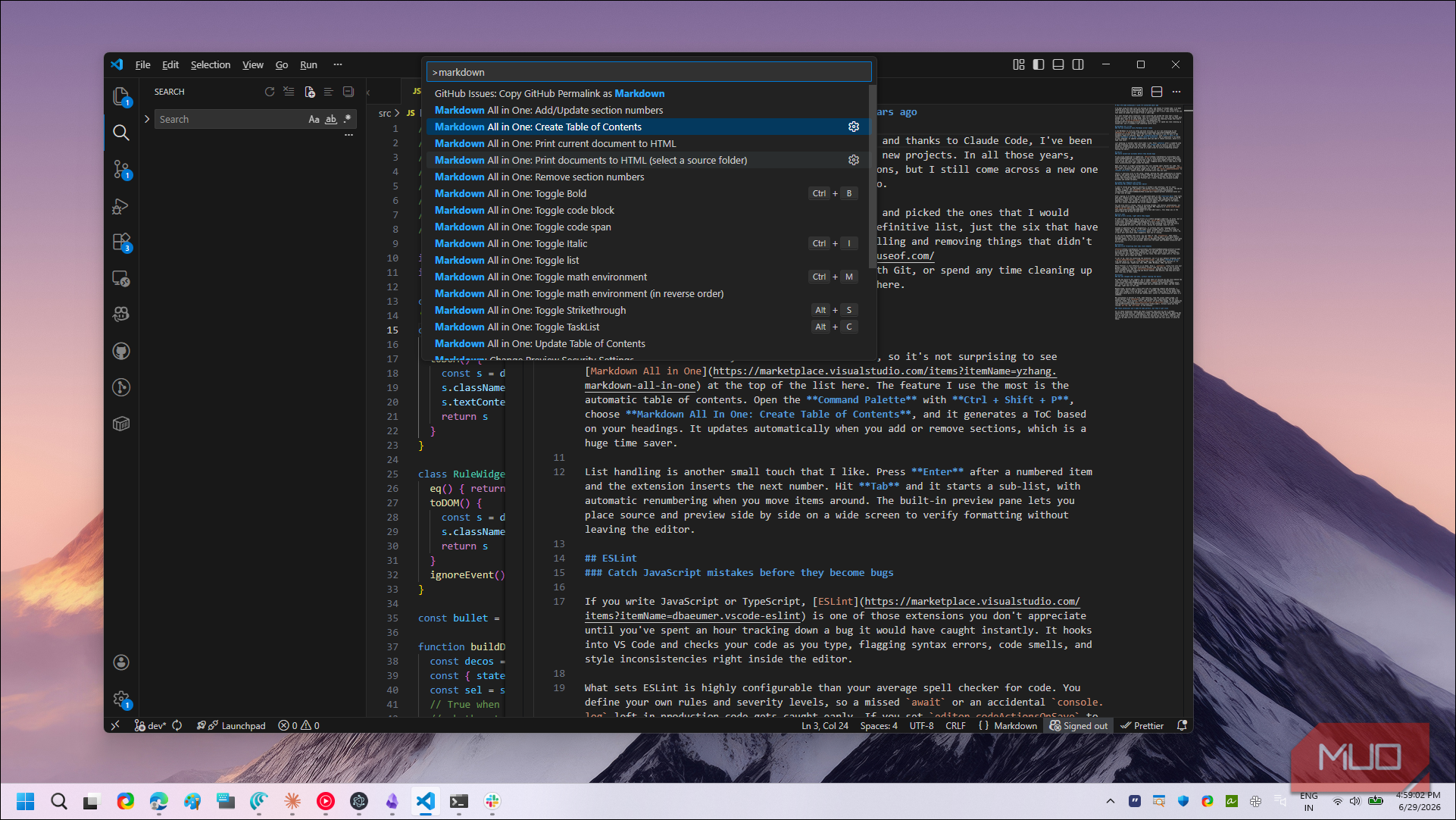Select Markdown All in One: Toggle Strikethrough

648,310
